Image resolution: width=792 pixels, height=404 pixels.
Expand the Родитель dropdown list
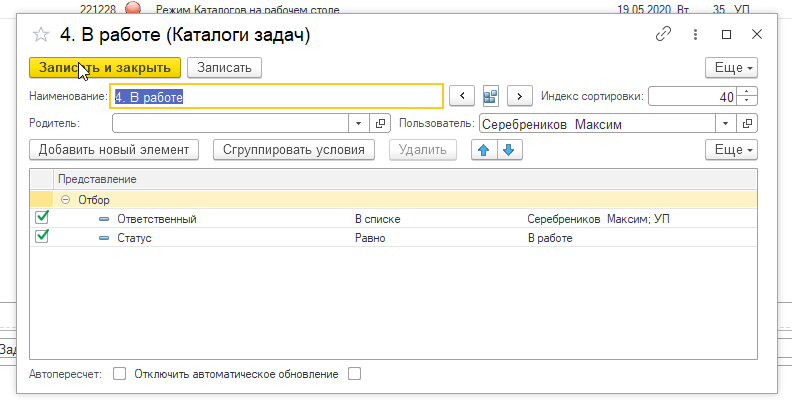(360, 124)
